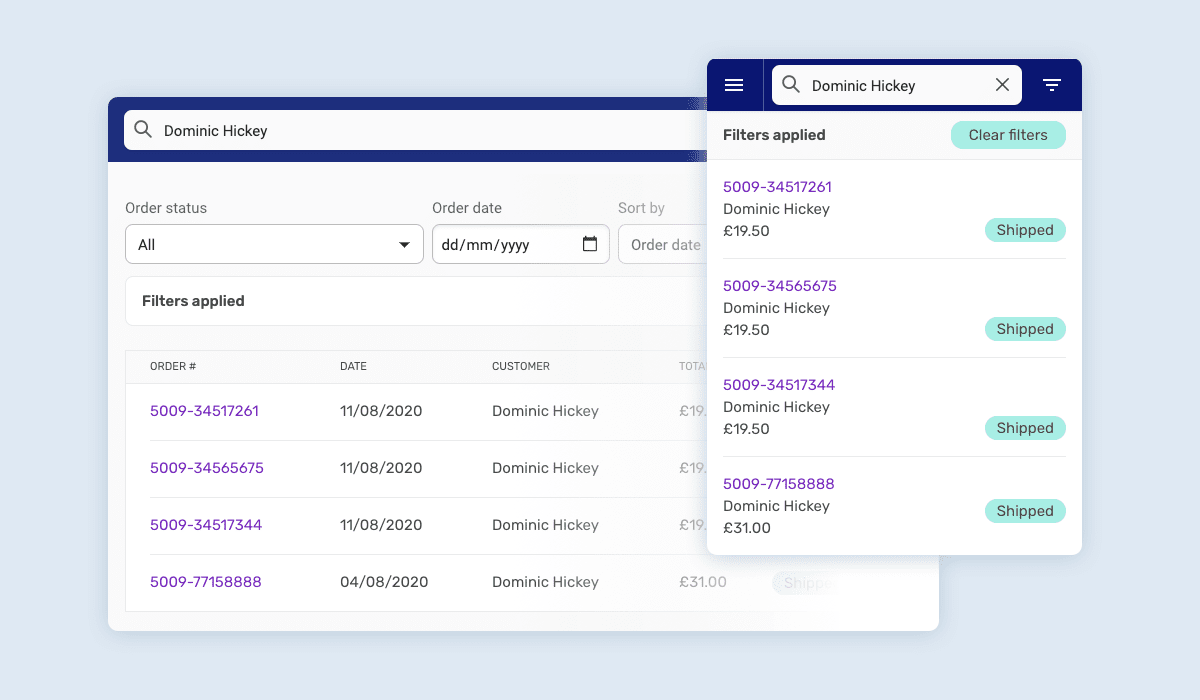Screen dimensions: 1200x700
Task: Sort by the ORDER # column header
Action: [x=172, y=366]
